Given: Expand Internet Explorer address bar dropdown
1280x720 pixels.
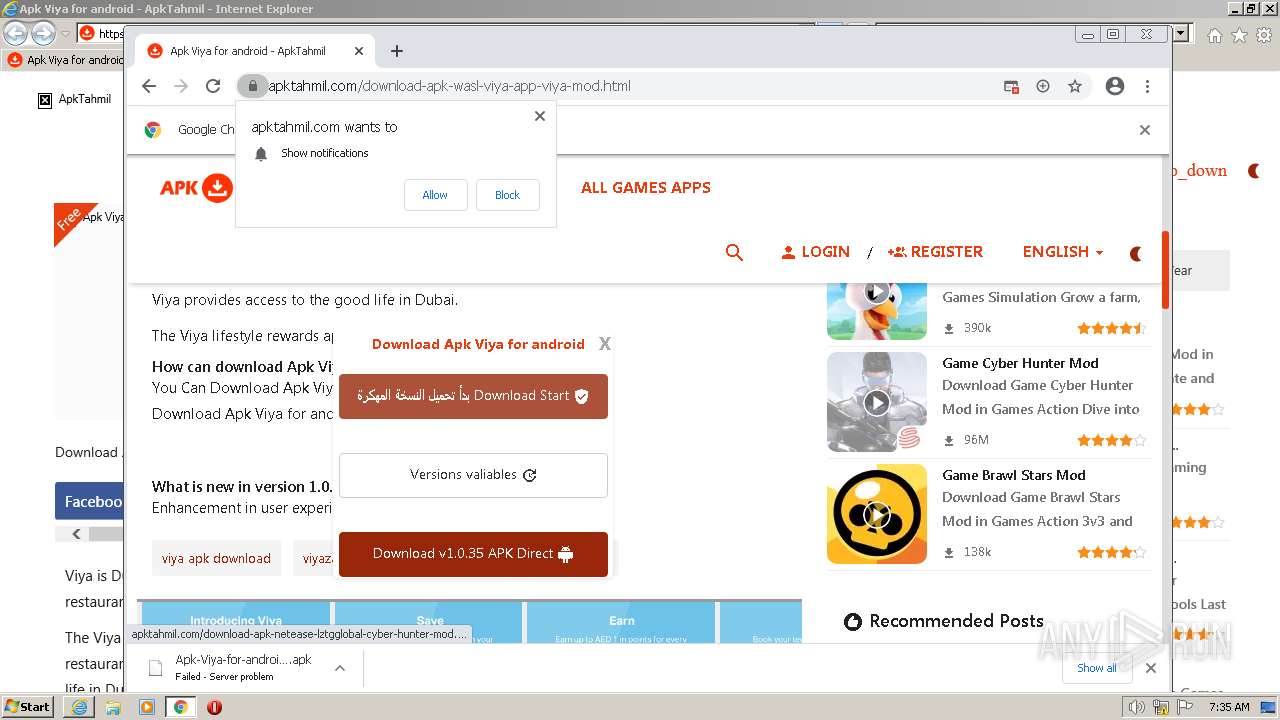Looking at the screenshot, I should click(x=1181, y=33).
